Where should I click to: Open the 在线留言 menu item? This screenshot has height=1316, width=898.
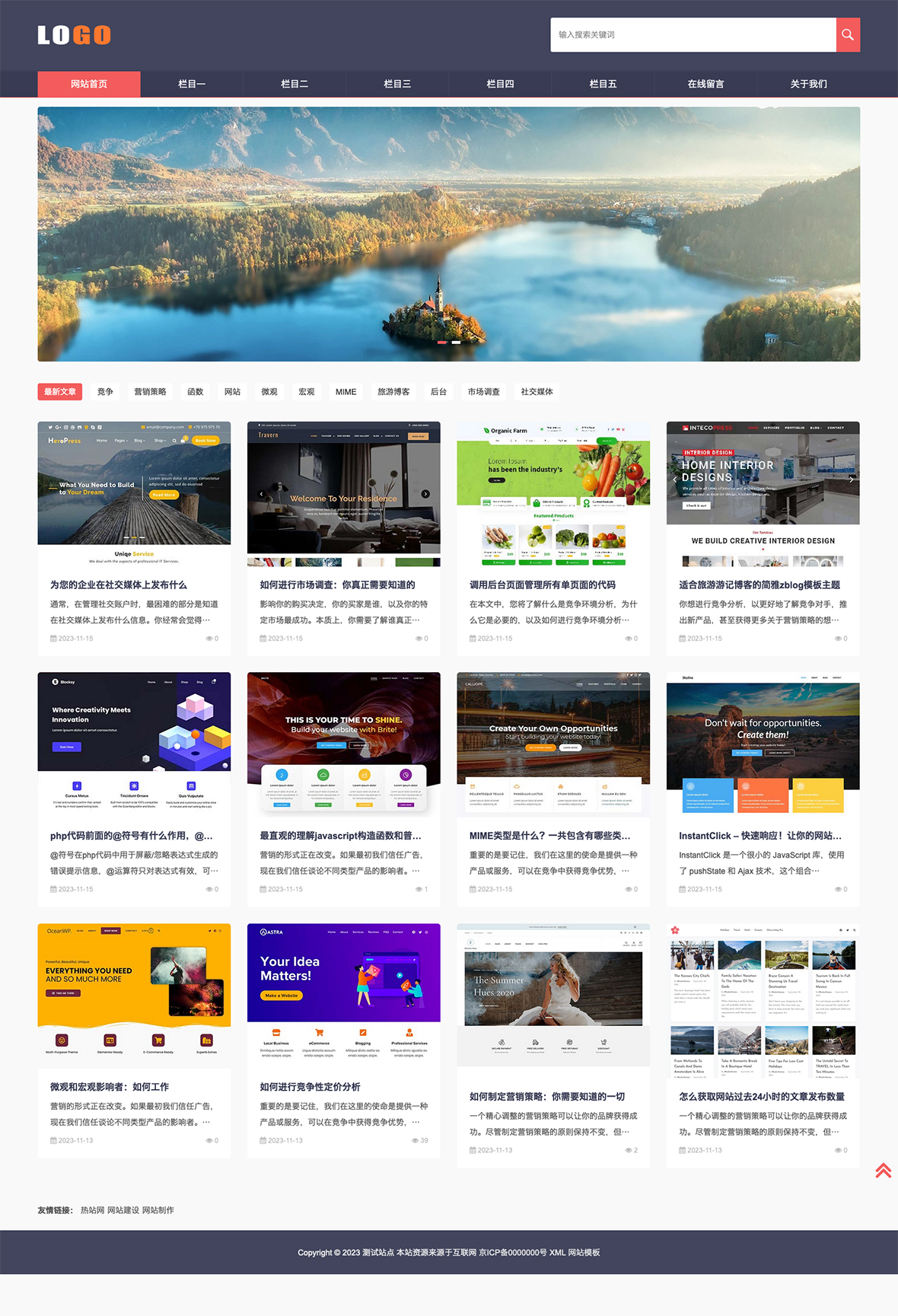(705, 84)
